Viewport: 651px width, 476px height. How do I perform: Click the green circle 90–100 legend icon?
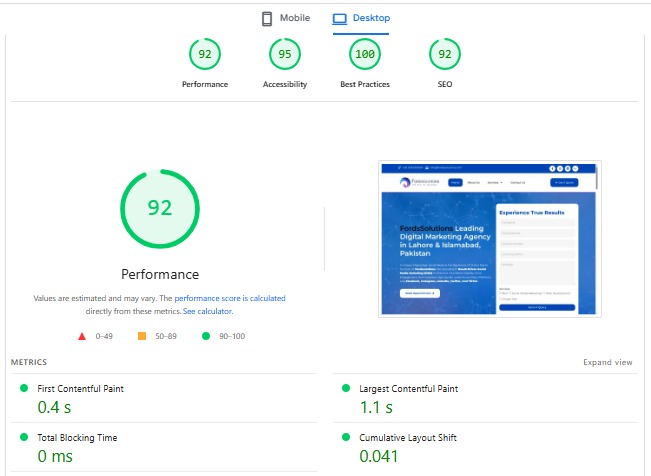(205, 337)
